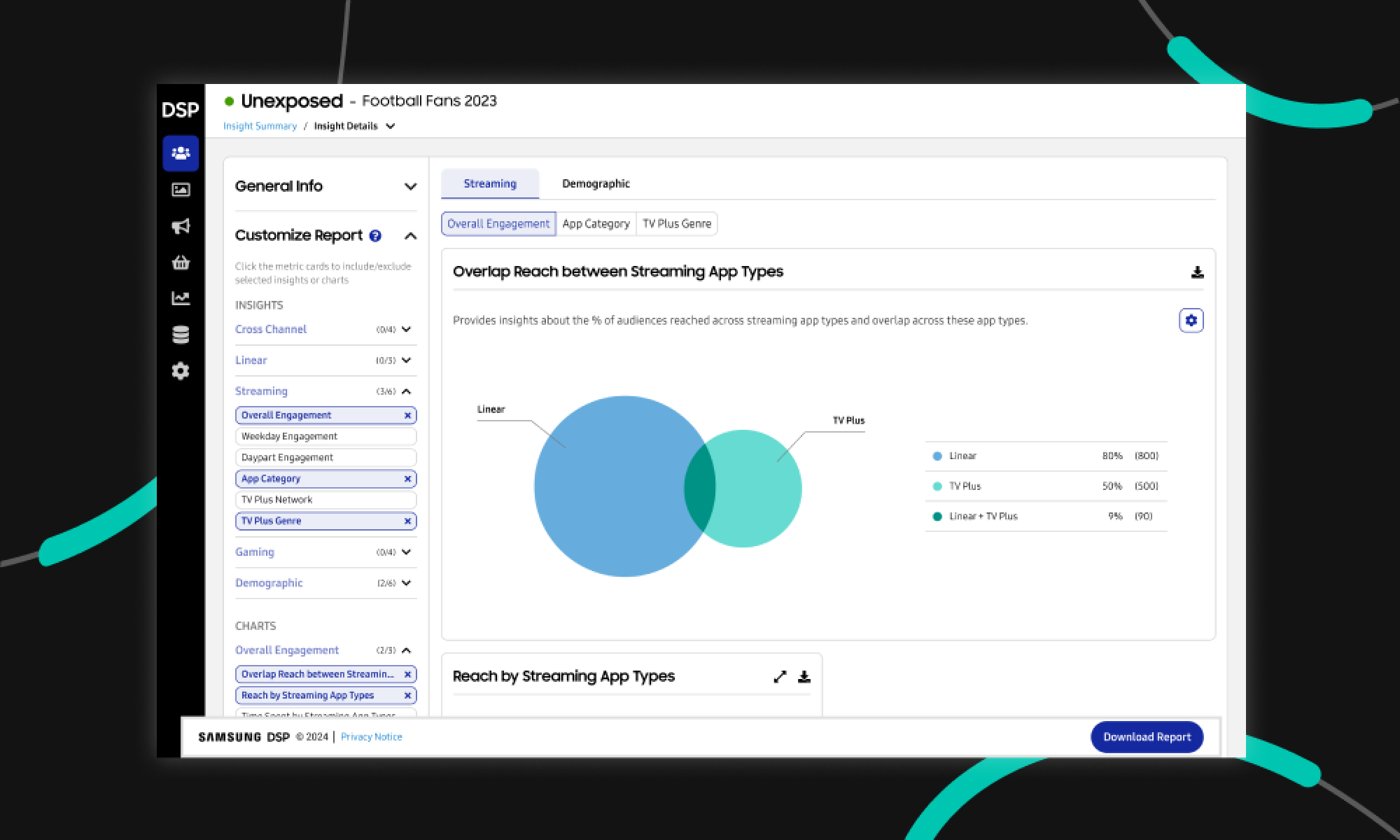
Task: Click the database stack sidebar icon
Action: [181, 335]
